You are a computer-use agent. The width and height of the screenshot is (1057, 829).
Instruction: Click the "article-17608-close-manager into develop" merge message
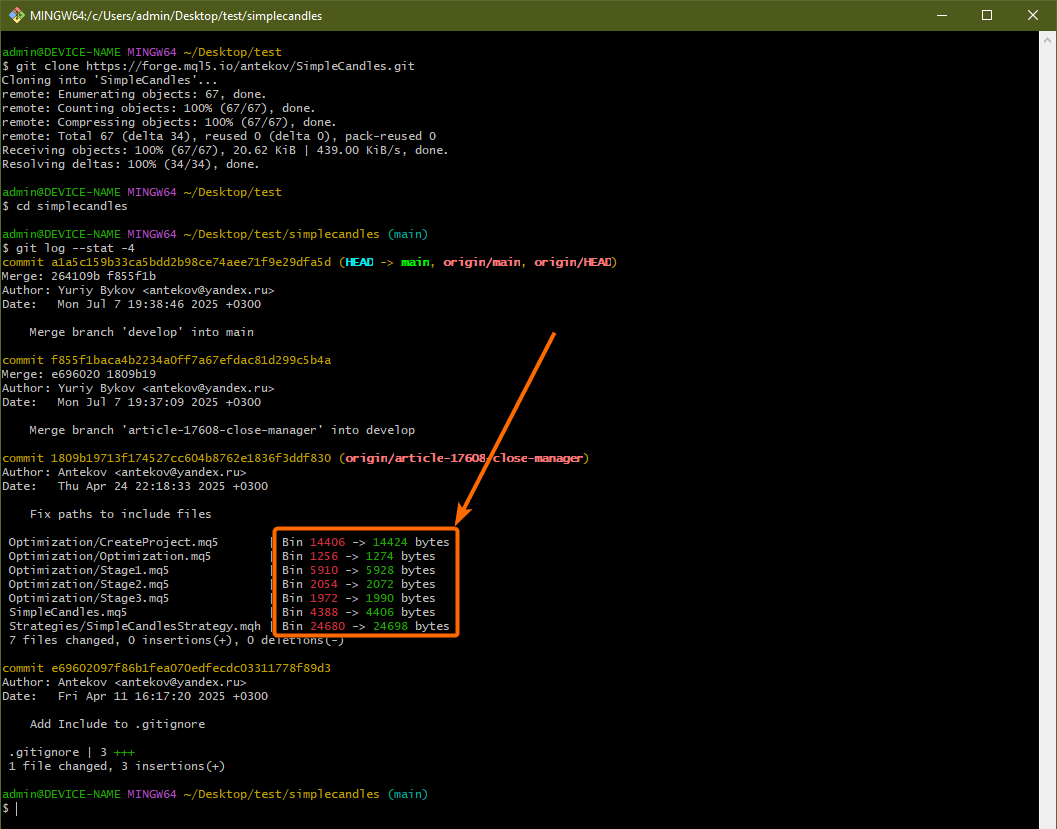point(222,430)
